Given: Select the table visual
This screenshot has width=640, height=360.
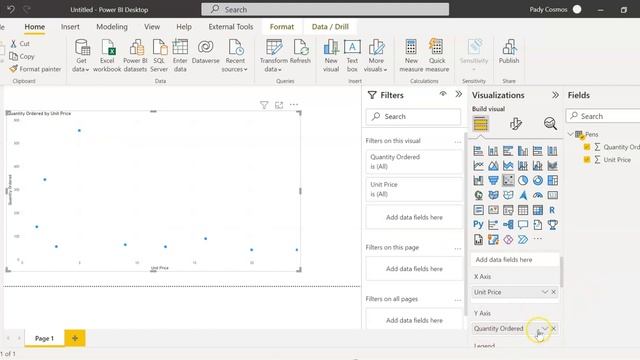Looking at the screenshot, I should [x=522, y=210].
